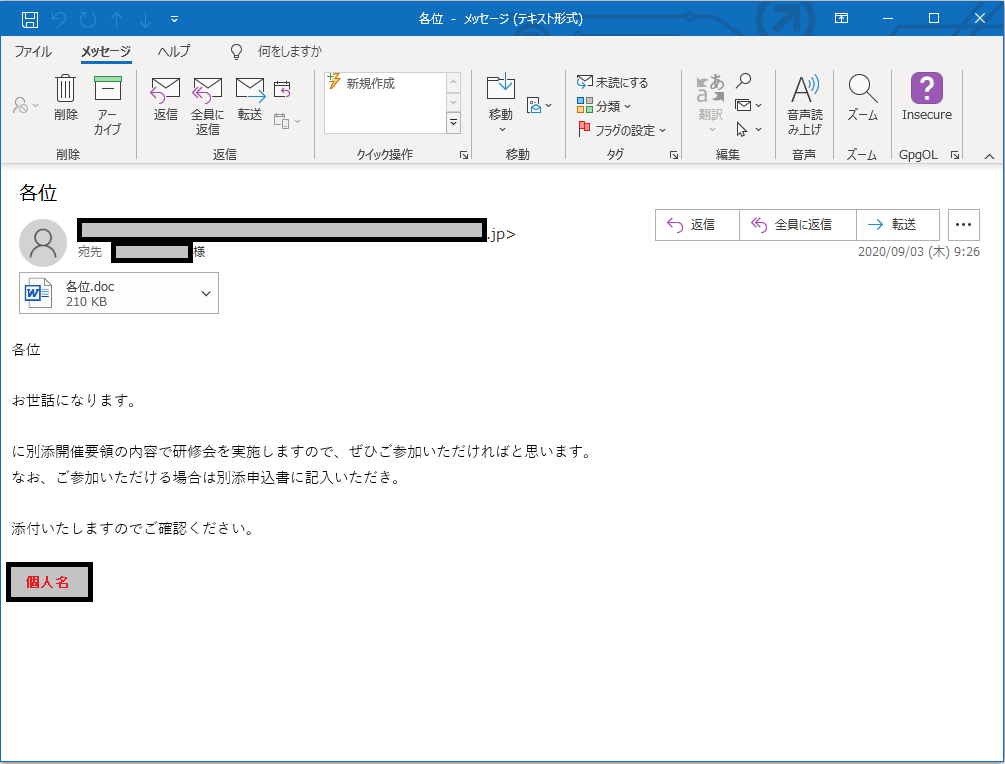Screen dimensions: 1005x764
Task: Click the sender avatar picture
Action: coord(43,242)
